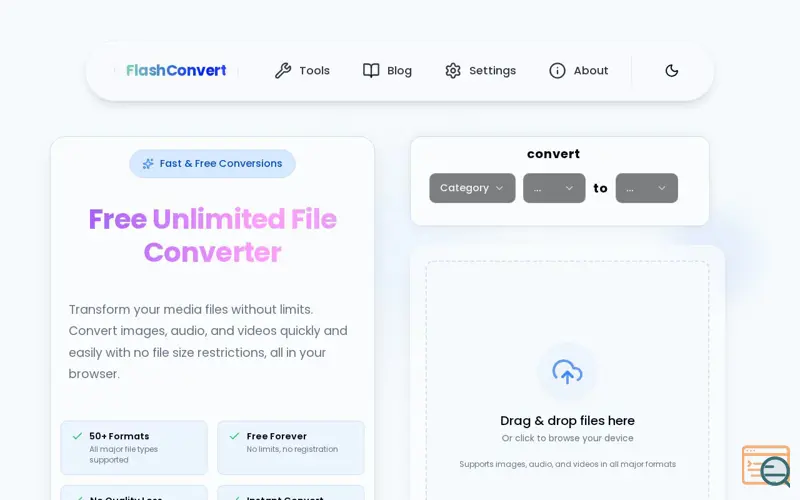This screenshot has width=800, height=500.
Task: Toggle dark mode with moon icon
Action: point(672,70)
